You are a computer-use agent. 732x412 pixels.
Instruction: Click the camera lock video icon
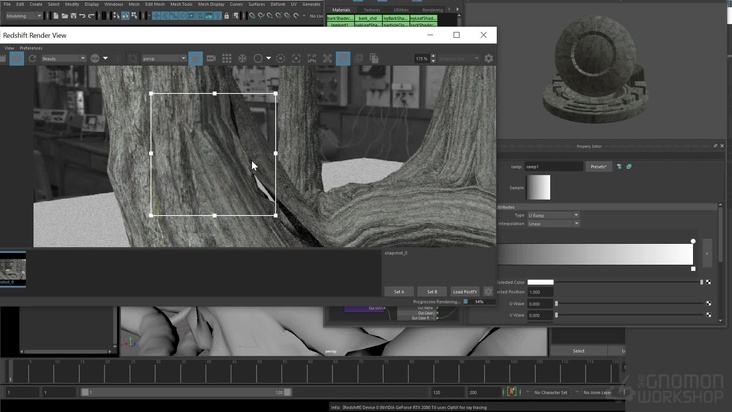[211, 58]
